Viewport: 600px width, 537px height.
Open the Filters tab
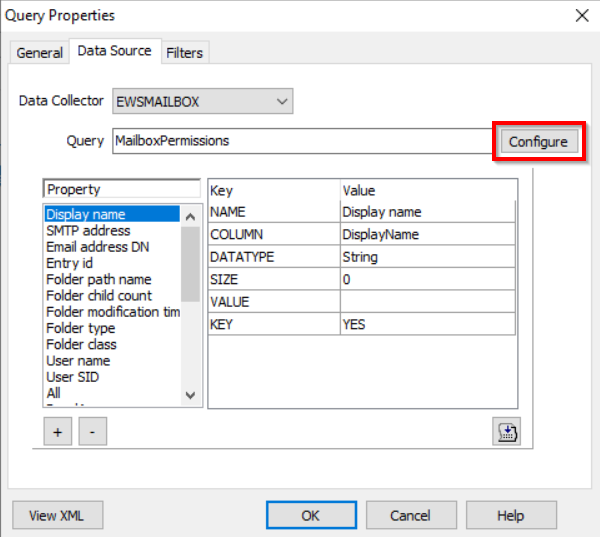pyautogui.click(x=184, y=52)
